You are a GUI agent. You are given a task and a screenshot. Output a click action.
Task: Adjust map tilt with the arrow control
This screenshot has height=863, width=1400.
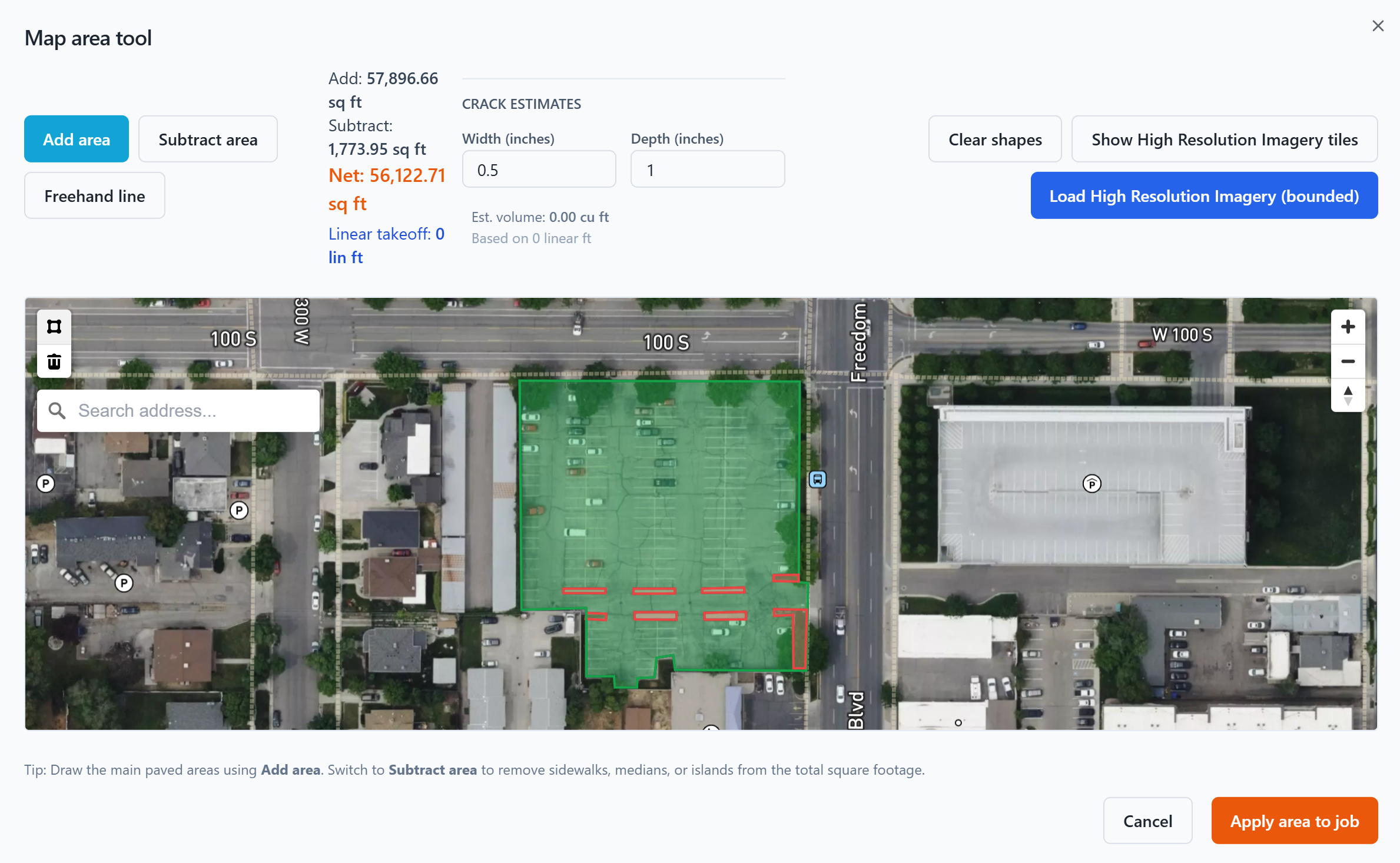coord(1348,395)
